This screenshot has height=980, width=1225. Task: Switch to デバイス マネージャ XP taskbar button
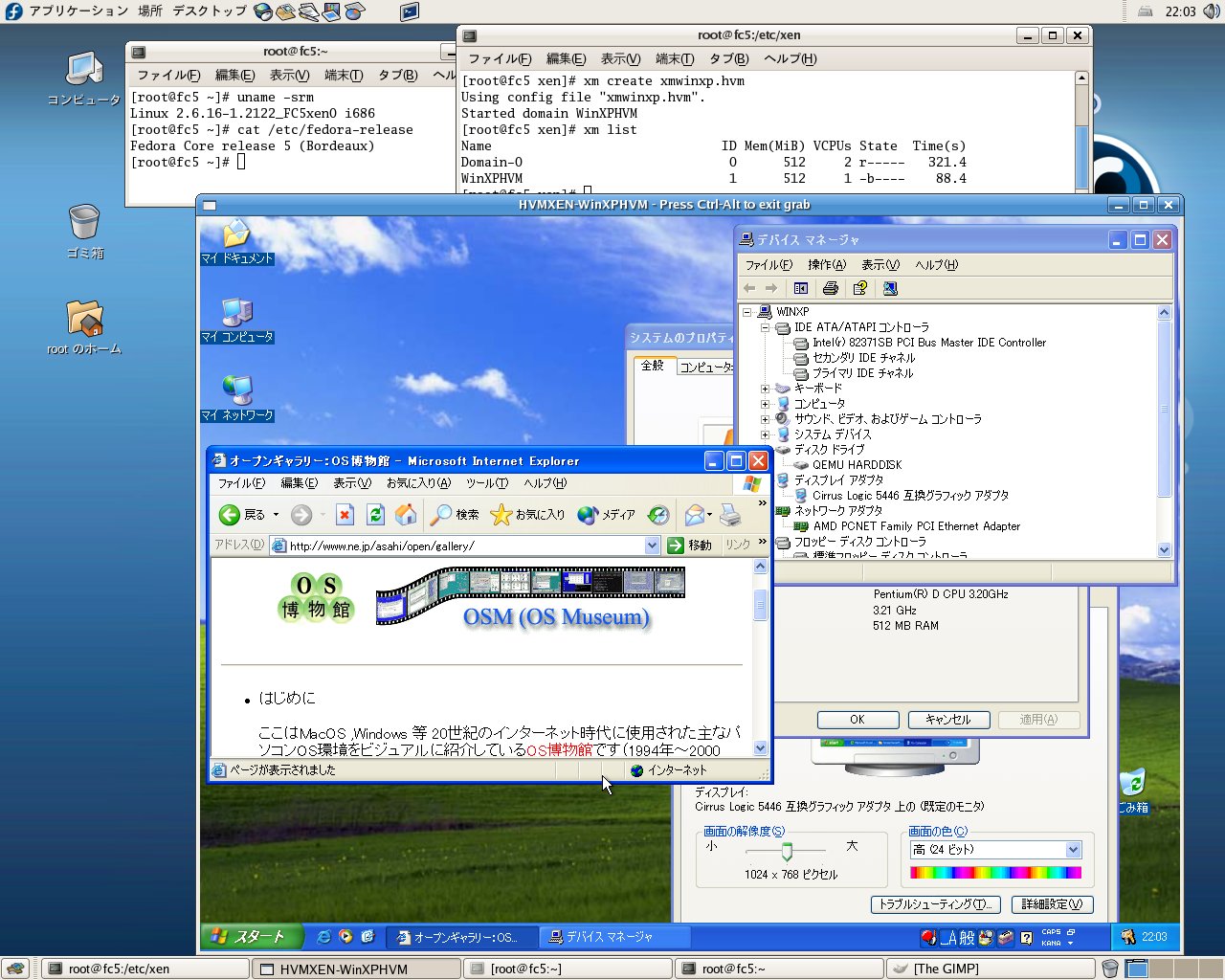coord(613,937)
